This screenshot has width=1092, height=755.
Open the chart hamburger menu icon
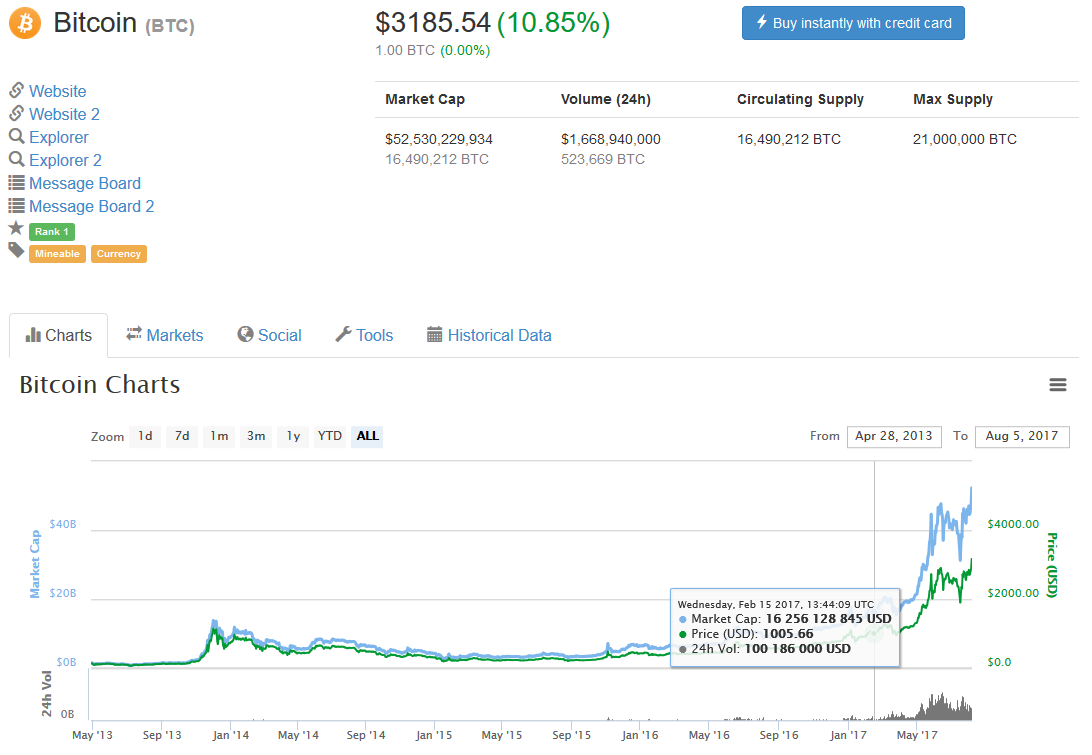pyautogui.click(x=1057, y=384)
